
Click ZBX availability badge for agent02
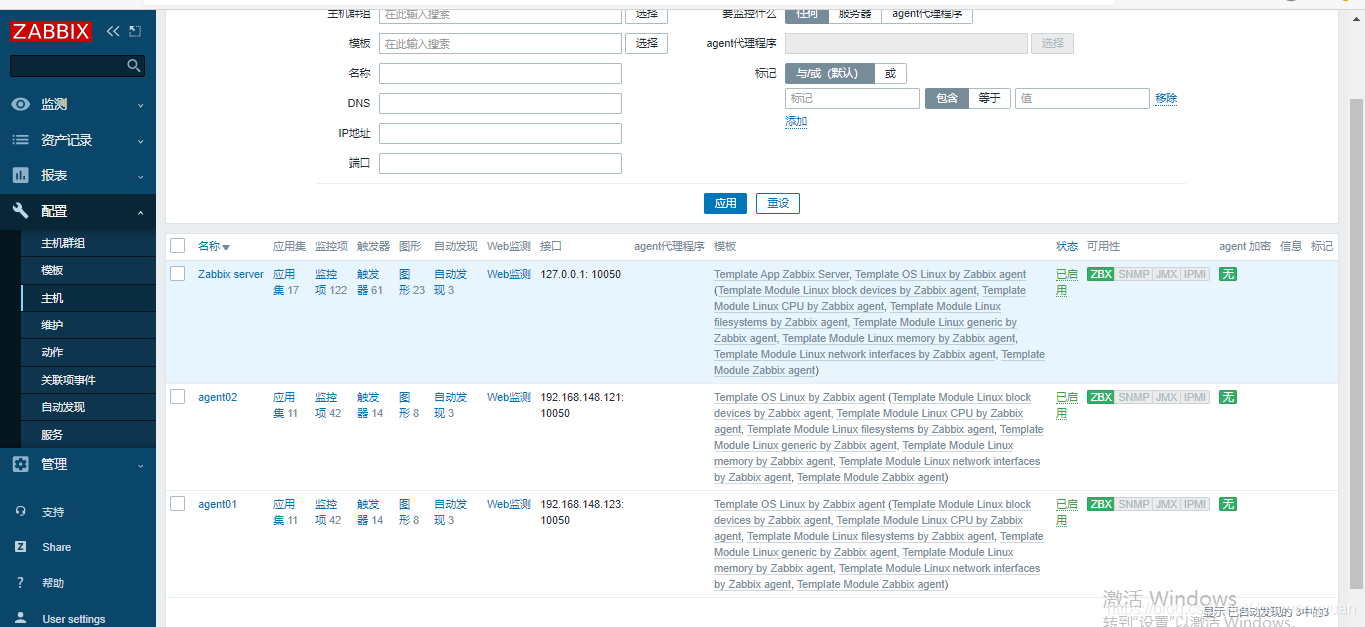click(x=1100, y=397)
